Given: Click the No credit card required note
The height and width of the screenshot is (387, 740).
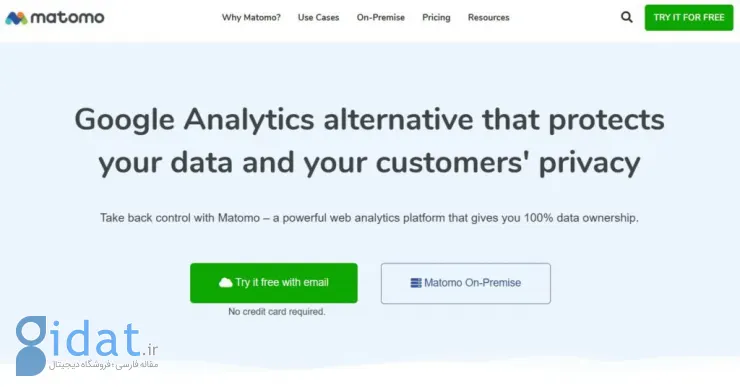Looking at the screenshot, I should point(277,311).
